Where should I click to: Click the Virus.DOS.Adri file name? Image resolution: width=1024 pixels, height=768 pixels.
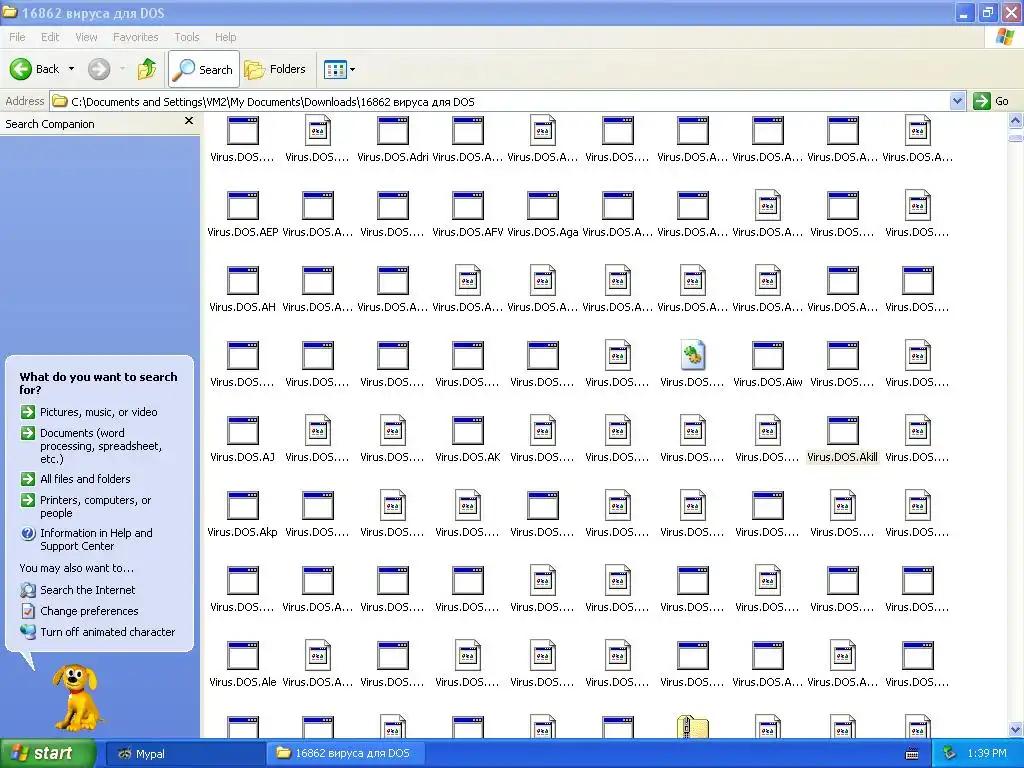pyautogui.click(x=392, y=157)
